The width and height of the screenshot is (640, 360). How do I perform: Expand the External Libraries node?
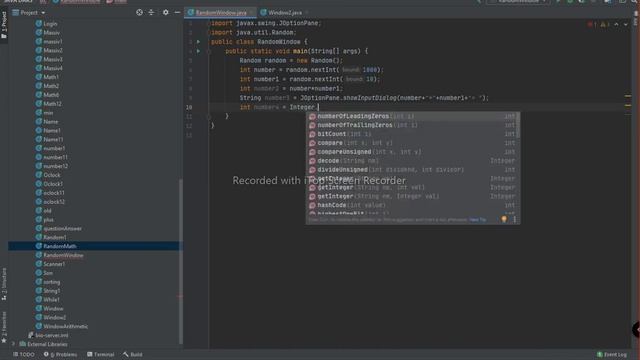click(13, 344)
